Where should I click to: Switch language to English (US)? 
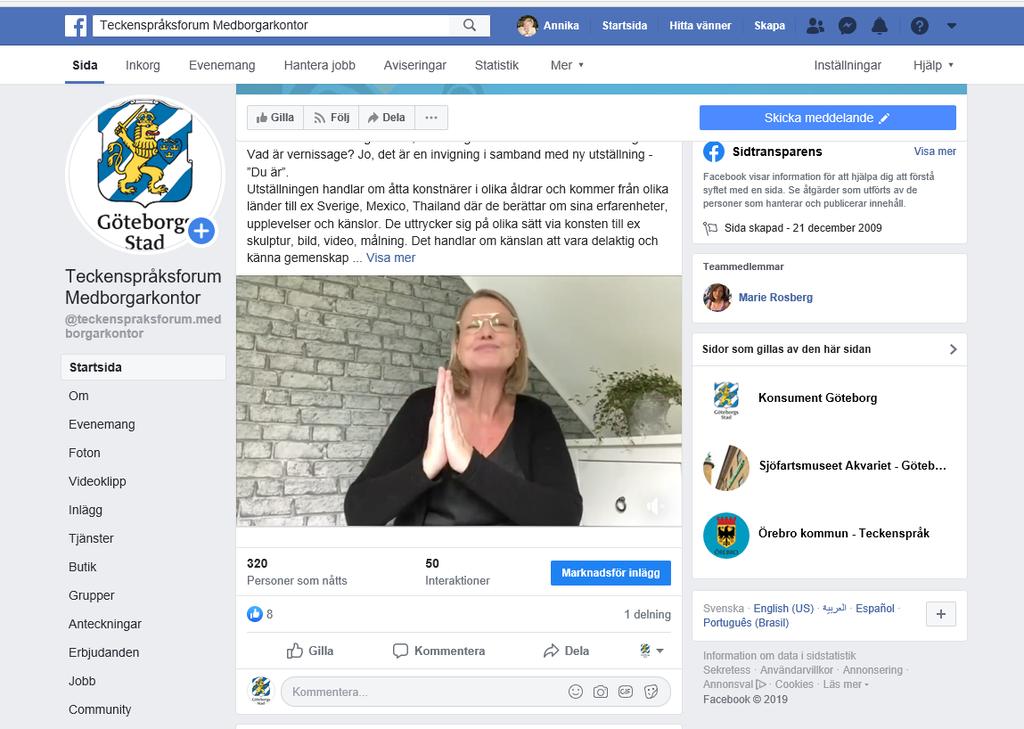point(784,609)
